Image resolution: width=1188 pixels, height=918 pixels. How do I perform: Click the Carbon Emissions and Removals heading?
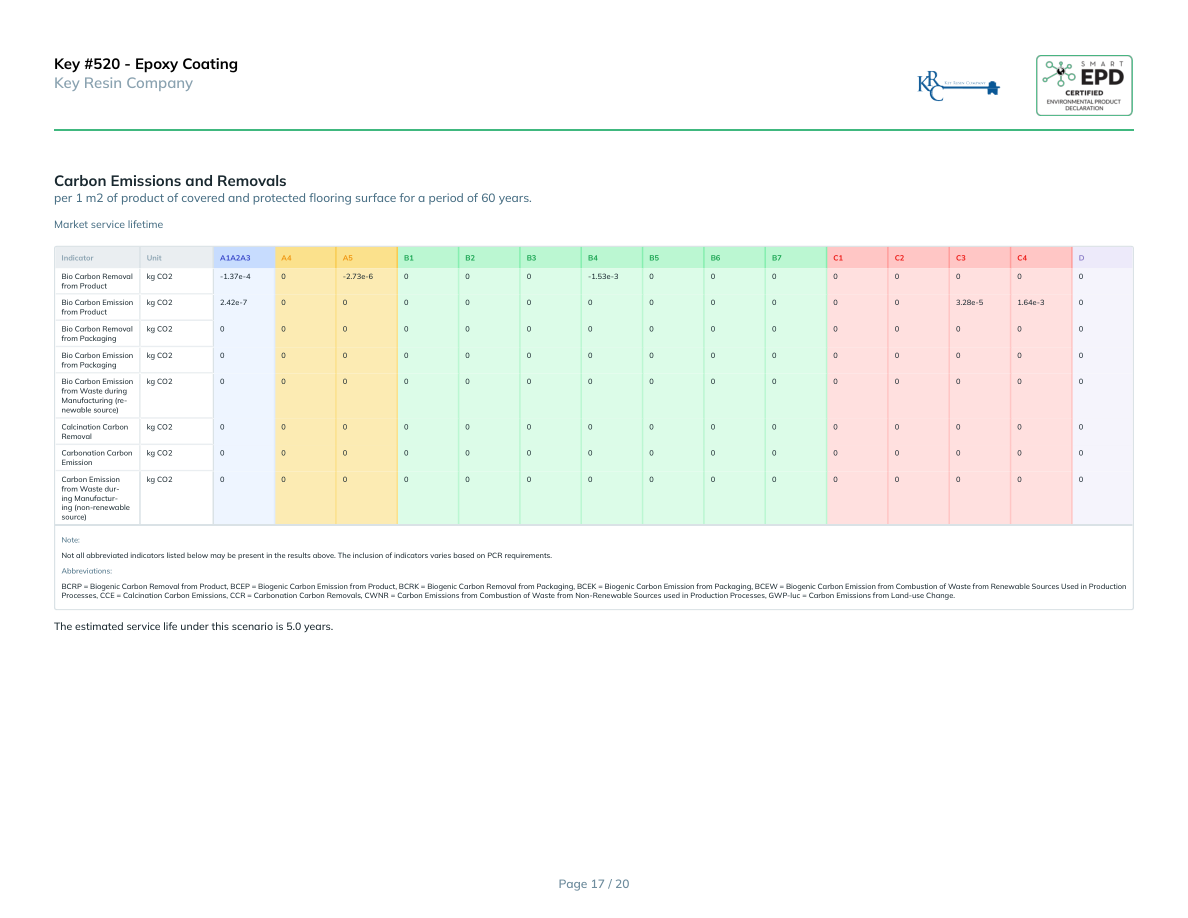[170, 181]
